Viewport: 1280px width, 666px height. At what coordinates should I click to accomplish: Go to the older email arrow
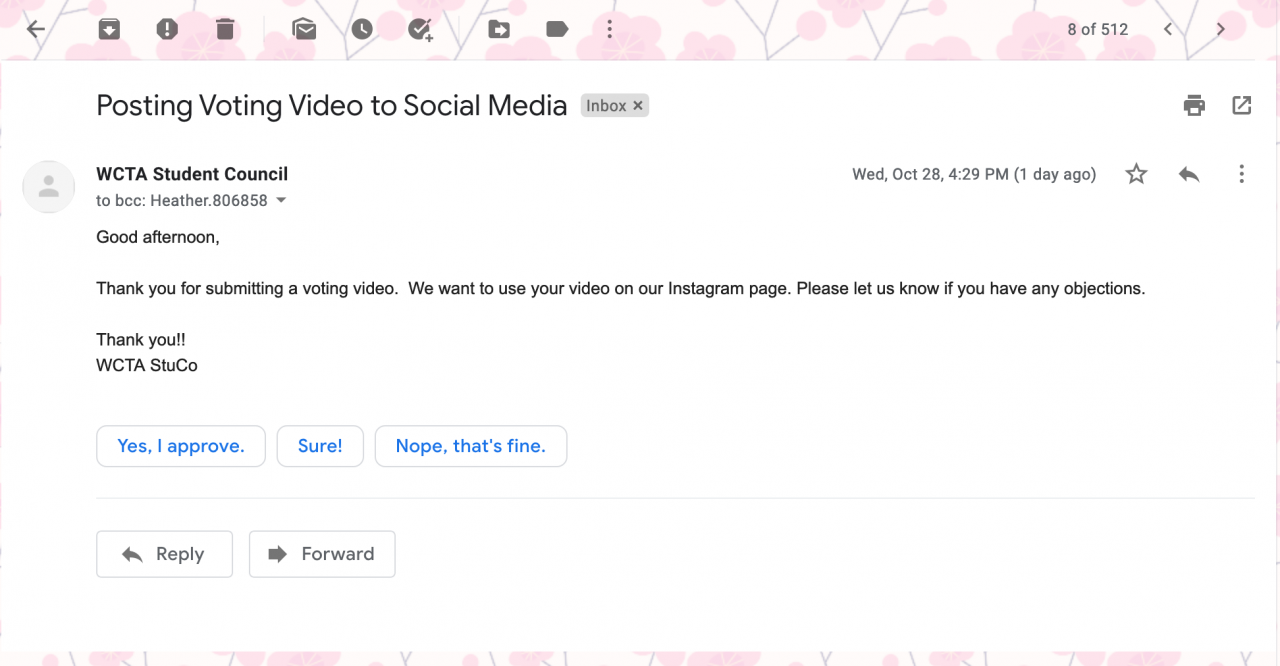pos(1220,29)
